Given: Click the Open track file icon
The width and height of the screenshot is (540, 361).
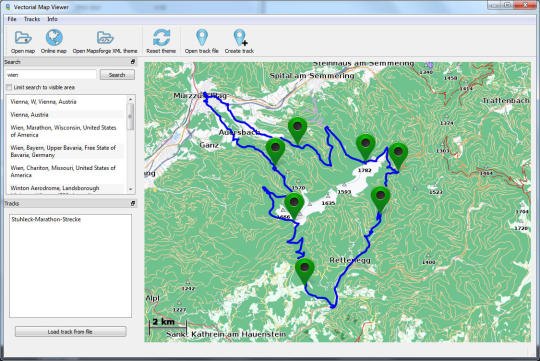Looking at the screenshot, I should [202, 38].
